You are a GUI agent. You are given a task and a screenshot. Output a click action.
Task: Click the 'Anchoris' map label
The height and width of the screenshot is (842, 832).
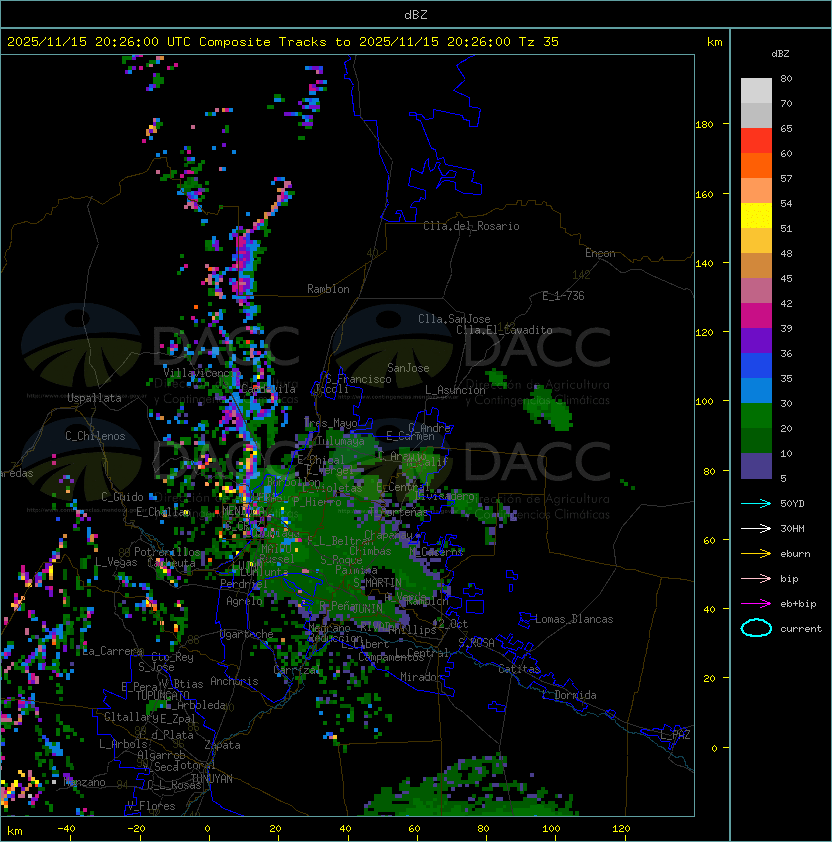(x=234, y=681)
